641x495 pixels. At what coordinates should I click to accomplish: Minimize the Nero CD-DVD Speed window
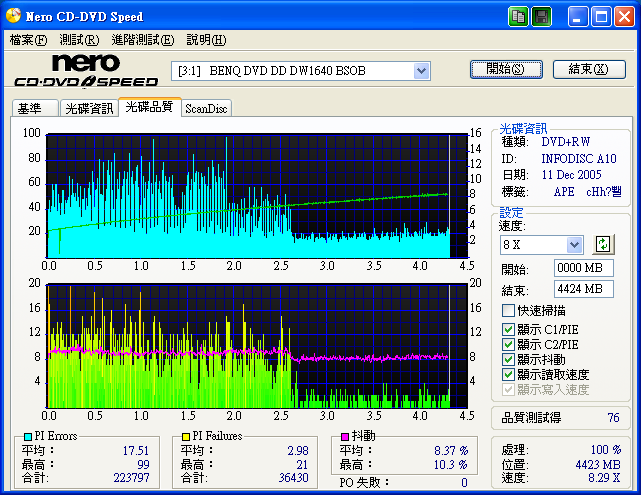pyautogui.click(x=578, y=17)
